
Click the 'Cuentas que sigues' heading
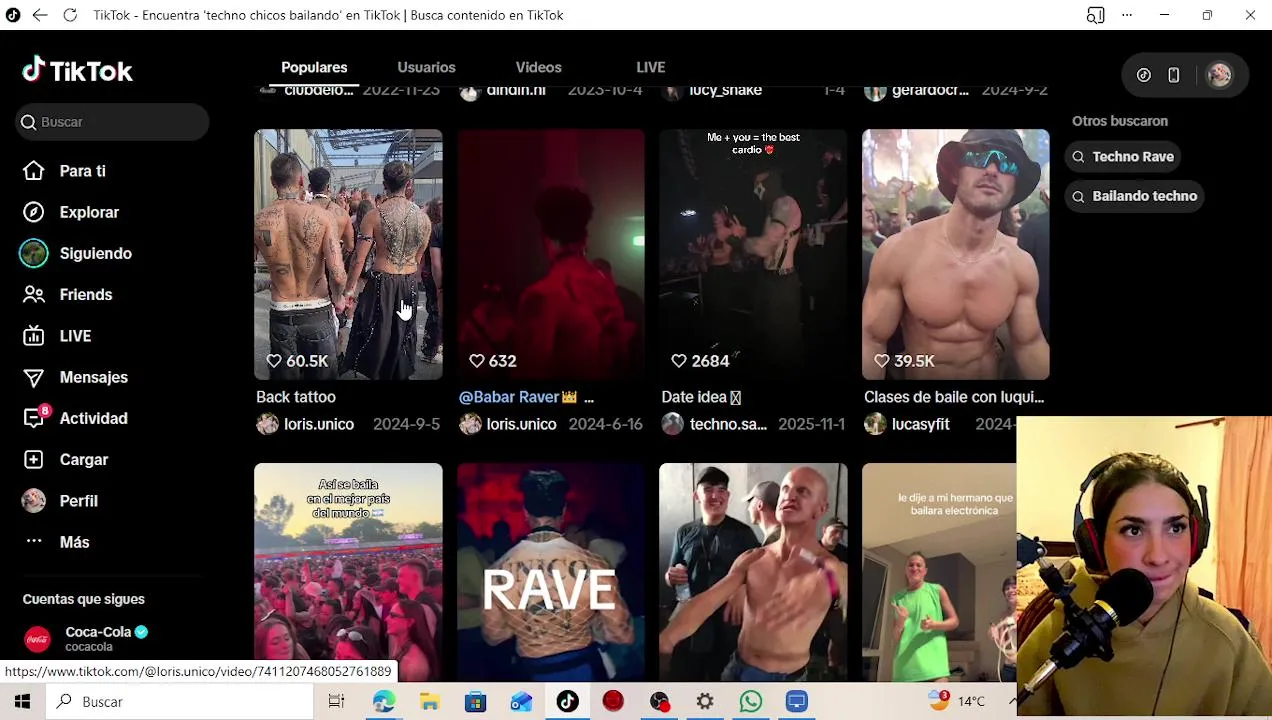pyautogui.click(x=84, y=599)
